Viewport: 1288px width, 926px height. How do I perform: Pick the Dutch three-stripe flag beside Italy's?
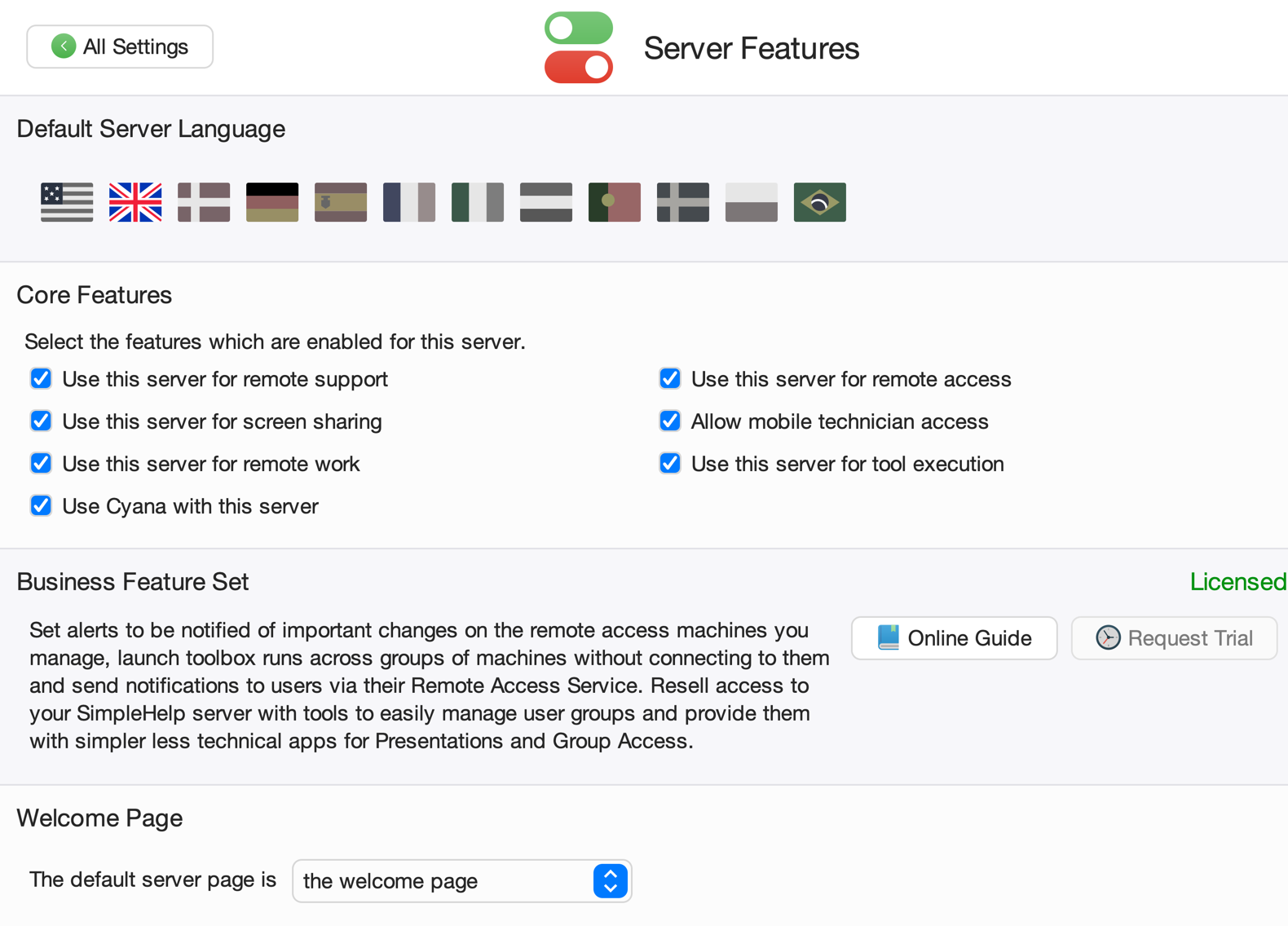(x=546, y=202)
